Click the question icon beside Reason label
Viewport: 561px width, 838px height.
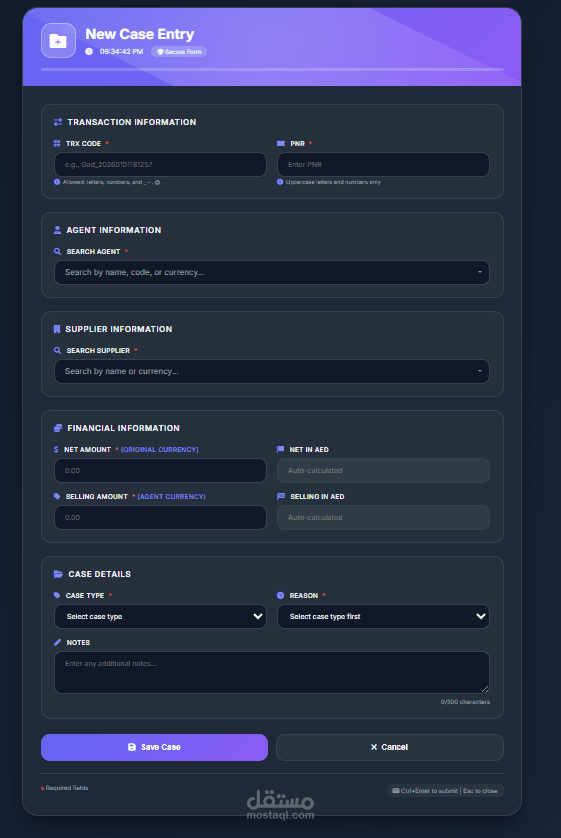(x=280, y=595)
